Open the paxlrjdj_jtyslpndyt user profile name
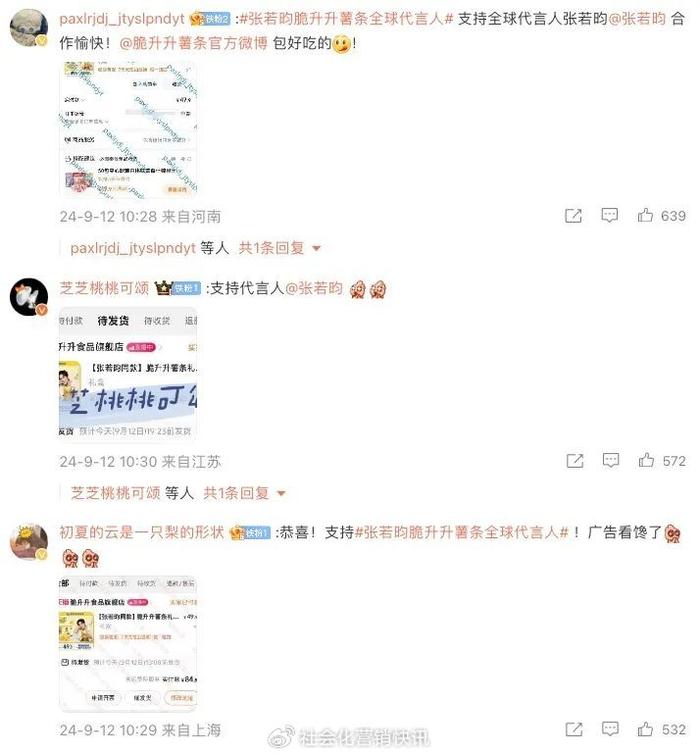This screenshot has height=756, width=700. [121, 19]
